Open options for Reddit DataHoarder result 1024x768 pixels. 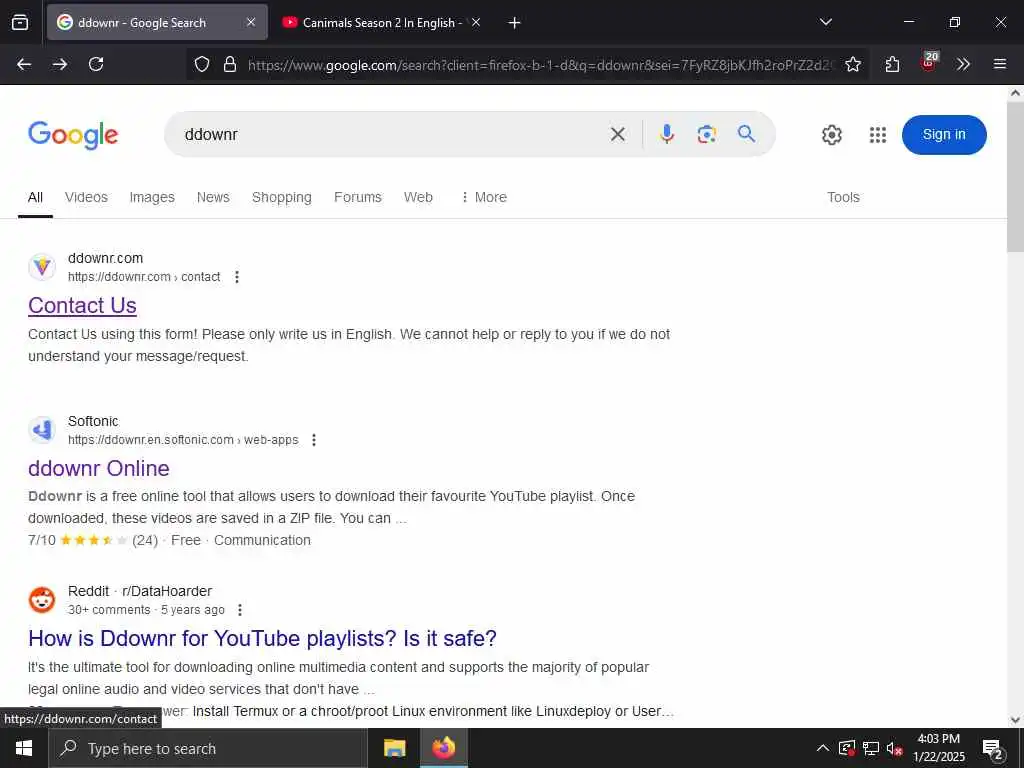[x=240, y=610]
